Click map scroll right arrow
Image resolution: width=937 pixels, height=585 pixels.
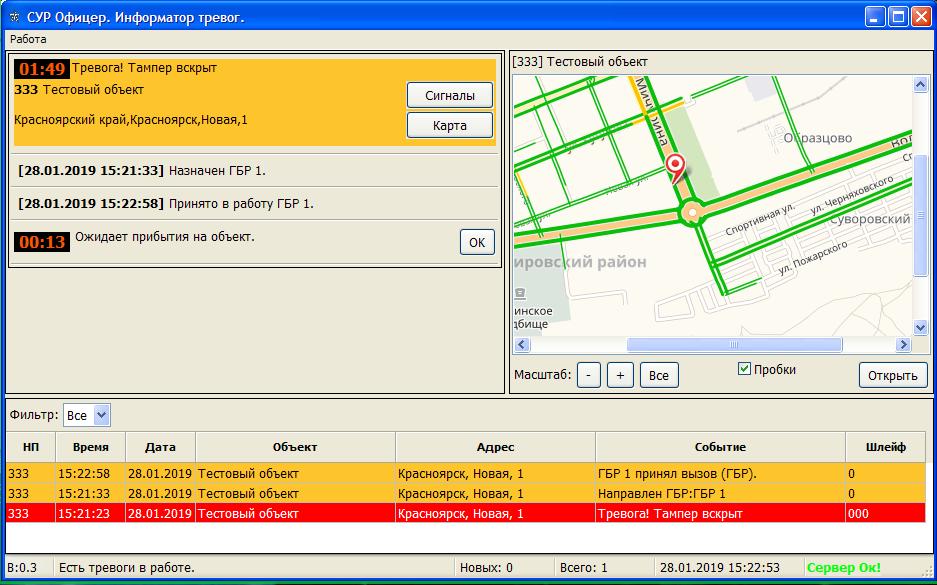pyautogui.click(x=903, y=345)
